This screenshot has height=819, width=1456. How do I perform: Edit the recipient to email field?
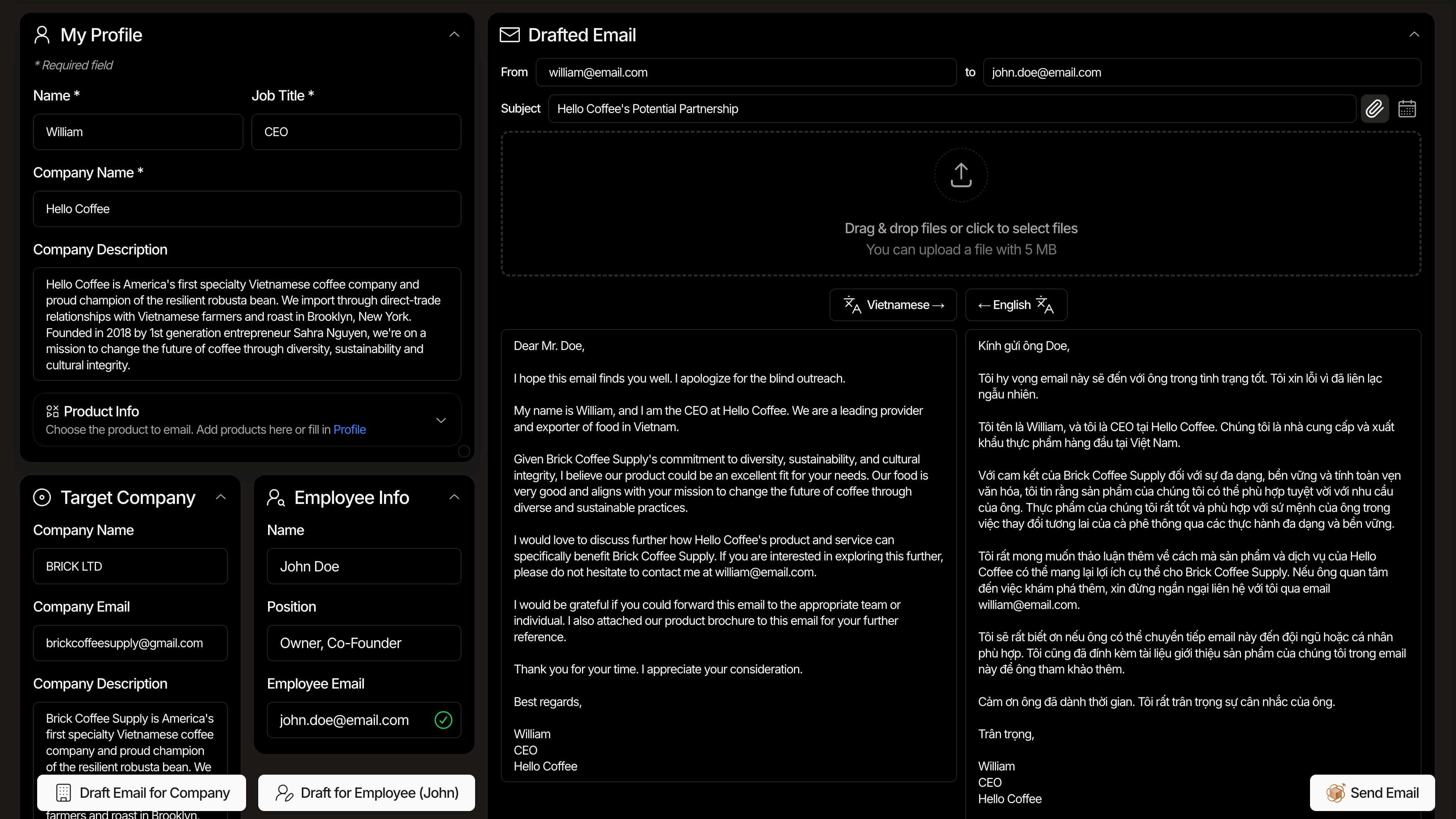pos(1202,72)
